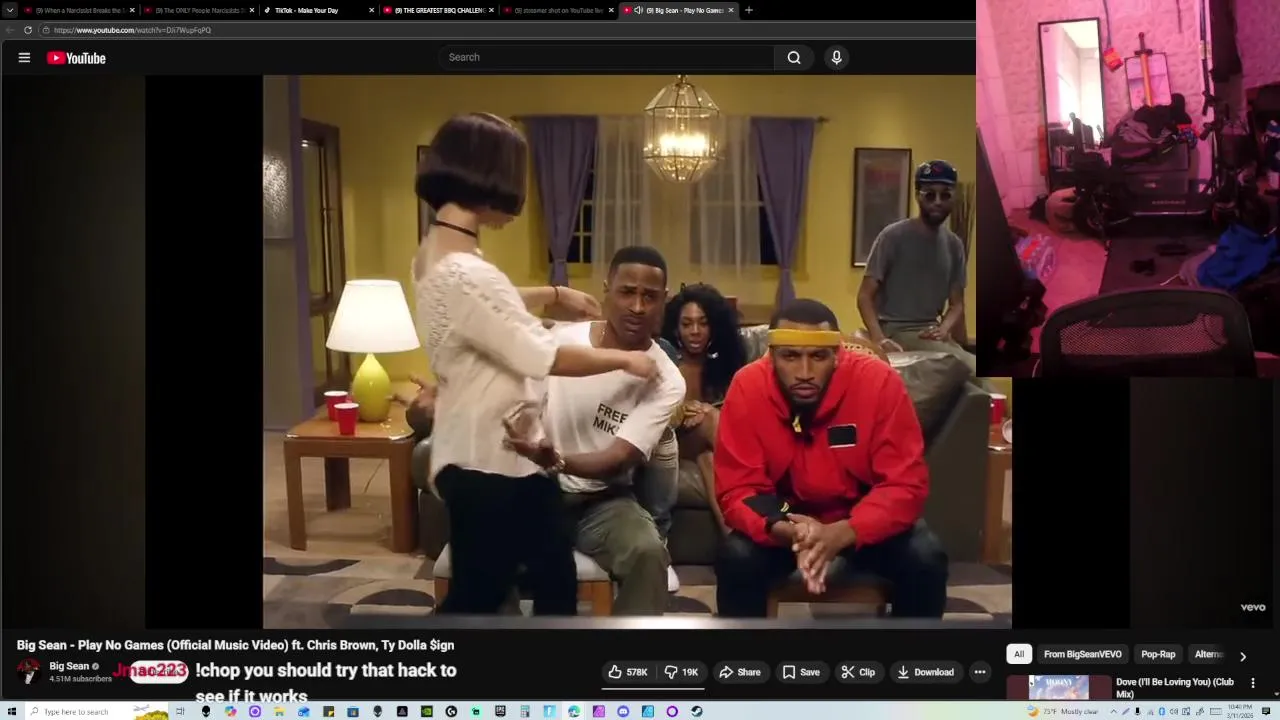Open the YouTube hamburger guide menu
The image size is (1280, 720).
pos(24,58)
